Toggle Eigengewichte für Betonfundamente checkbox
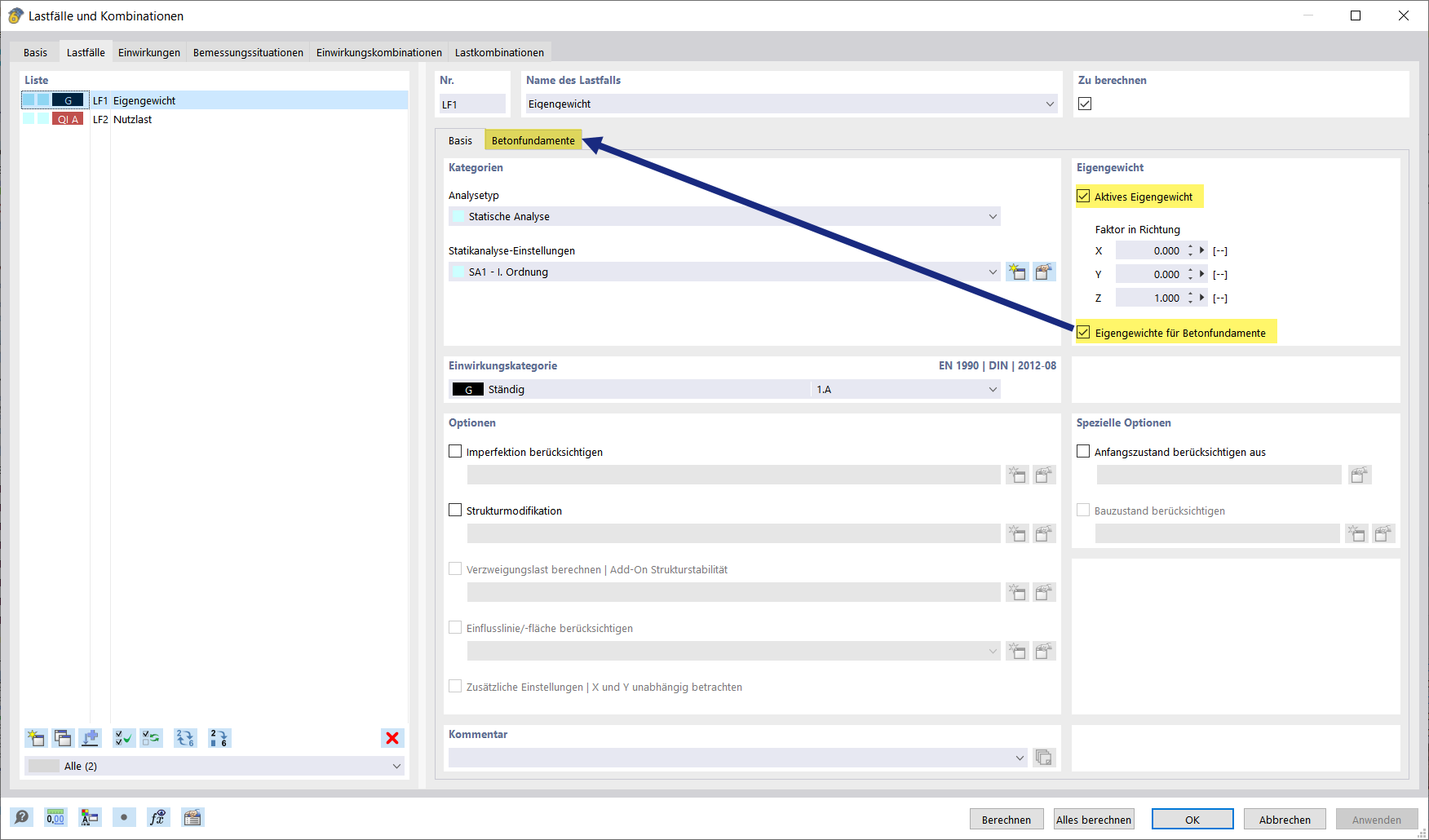This screenshot has height=840, width=1429. click(x=1083, y=332)
